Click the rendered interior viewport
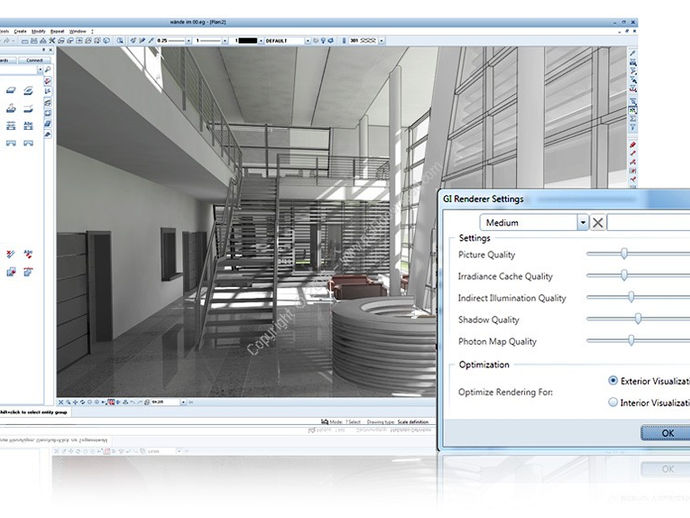 pos(246,222)
